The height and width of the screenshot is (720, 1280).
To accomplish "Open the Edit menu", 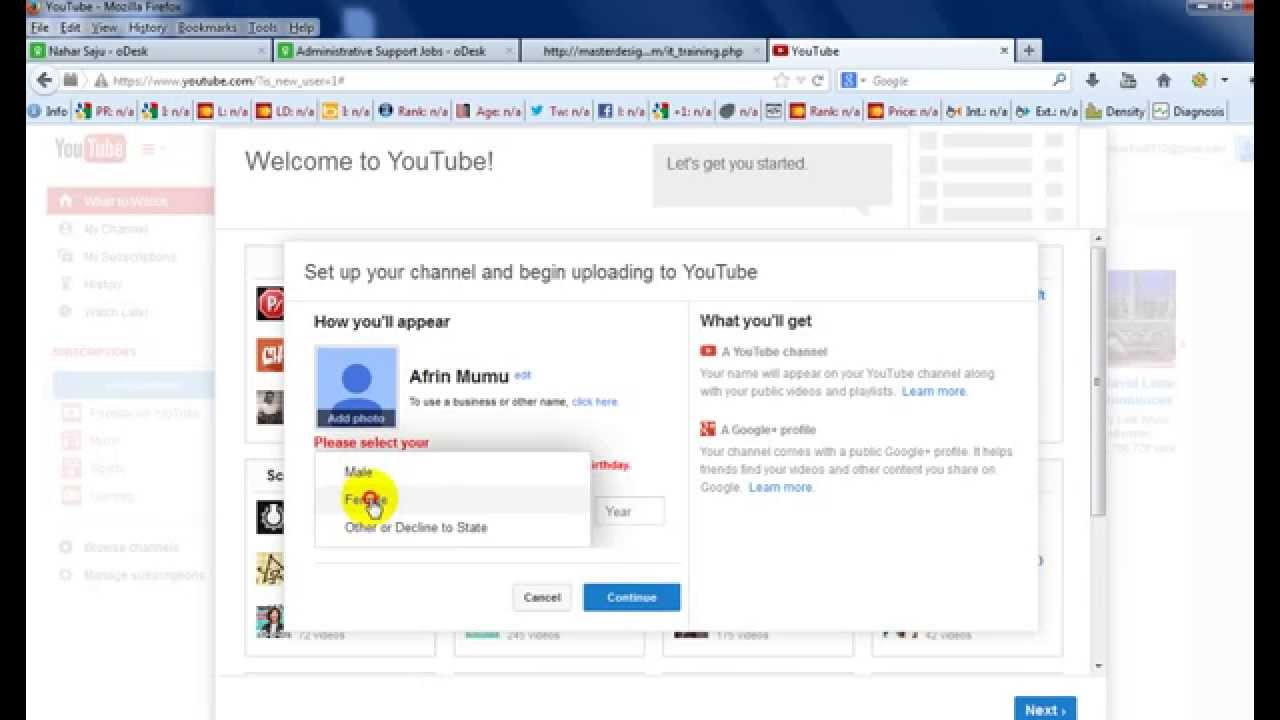I will pos(70,28).
